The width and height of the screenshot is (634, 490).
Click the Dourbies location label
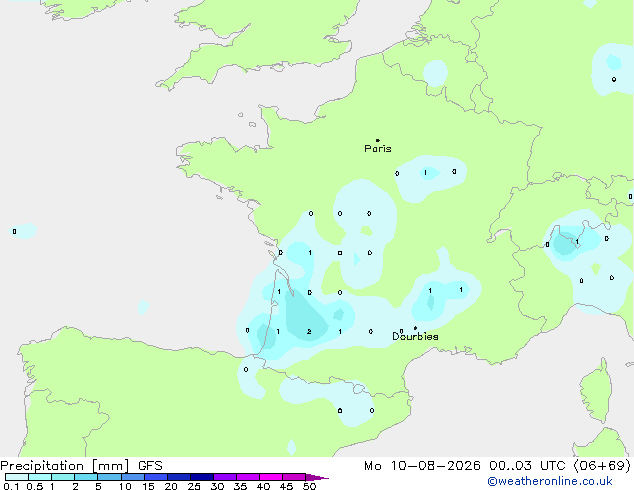pyautogui.click(x=415, y=336)
